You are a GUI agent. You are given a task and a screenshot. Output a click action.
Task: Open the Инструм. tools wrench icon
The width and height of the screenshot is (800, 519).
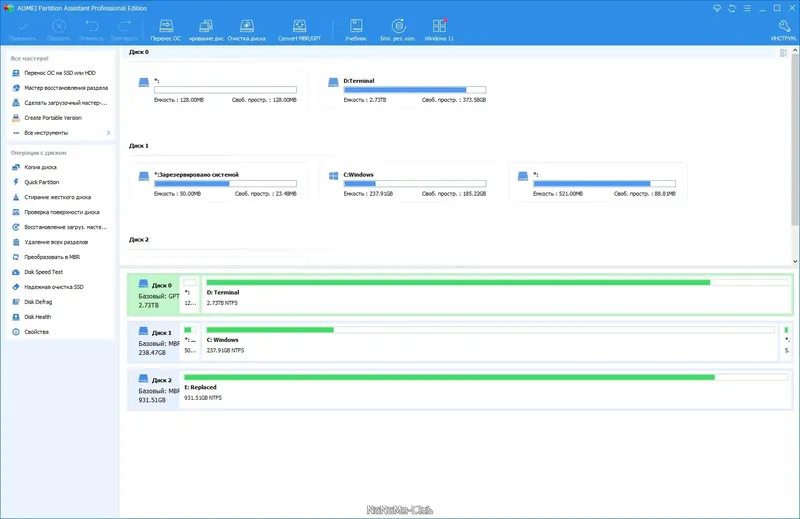pos(784,30)
